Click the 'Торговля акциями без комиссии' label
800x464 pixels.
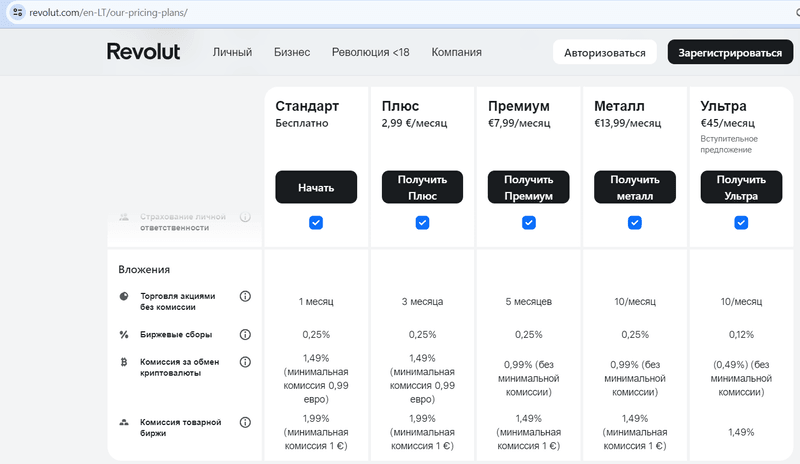pyautogui.click(x=178, y=301)
